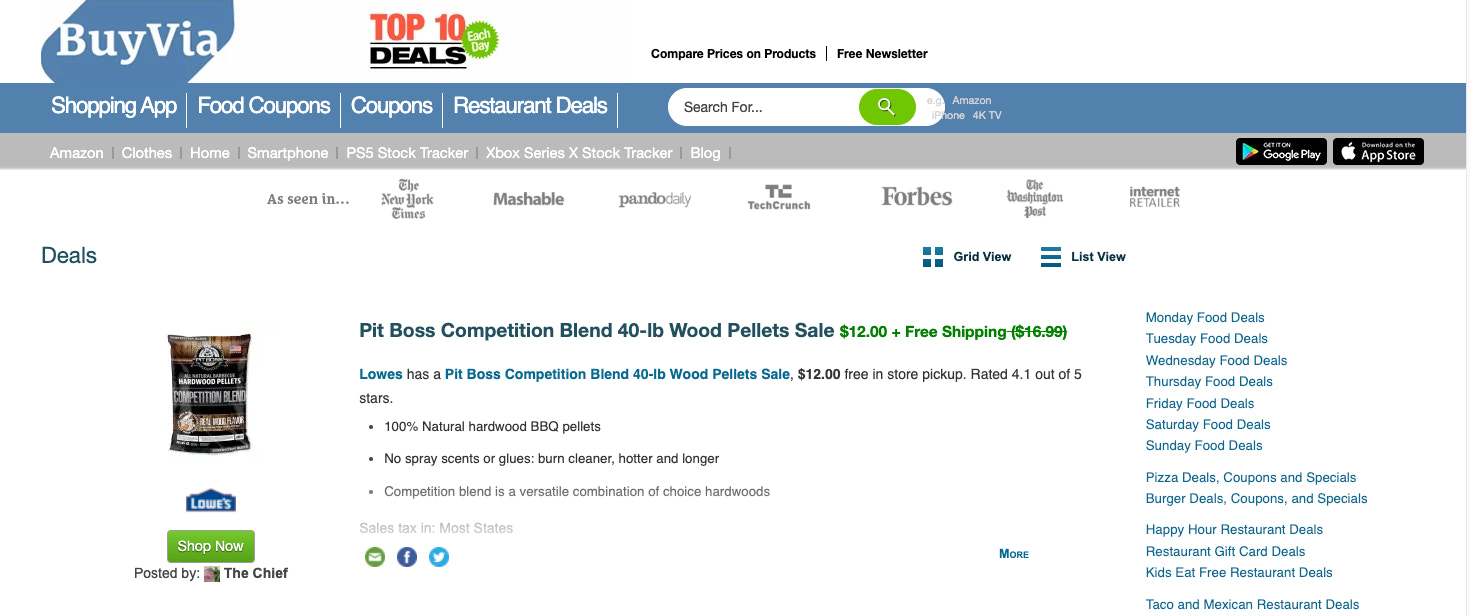
Task: Expand the deal with the More link
Action: 1014,554
